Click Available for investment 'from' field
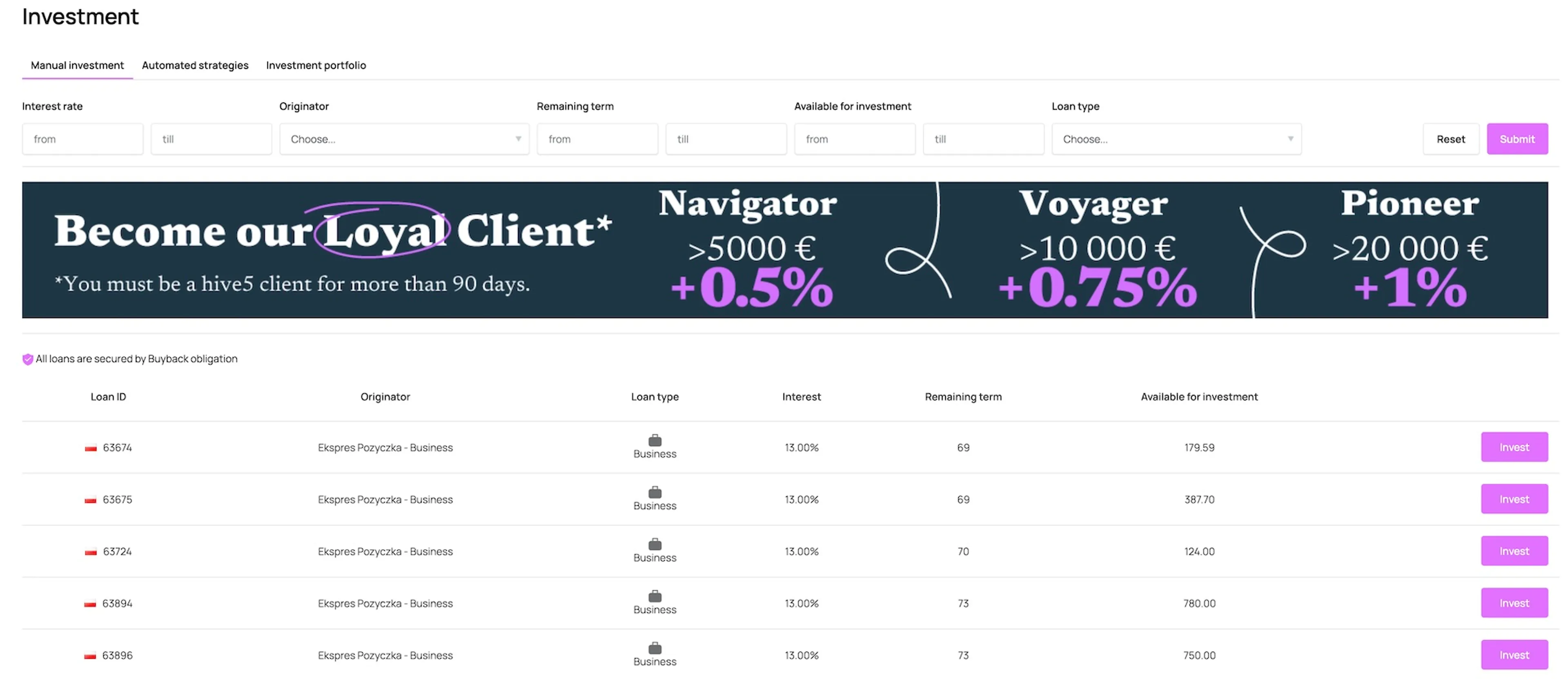 coord(855,139)
